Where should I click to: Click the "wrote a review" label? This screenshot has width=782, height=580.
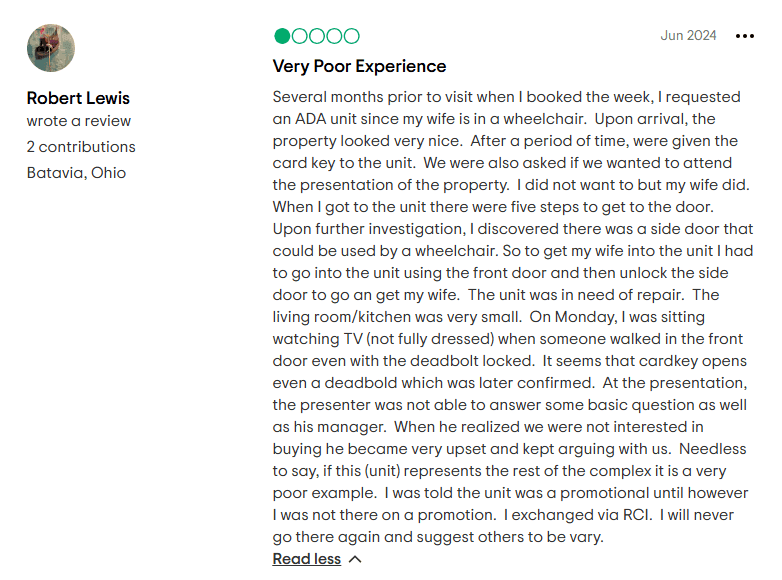click(79, 121)
